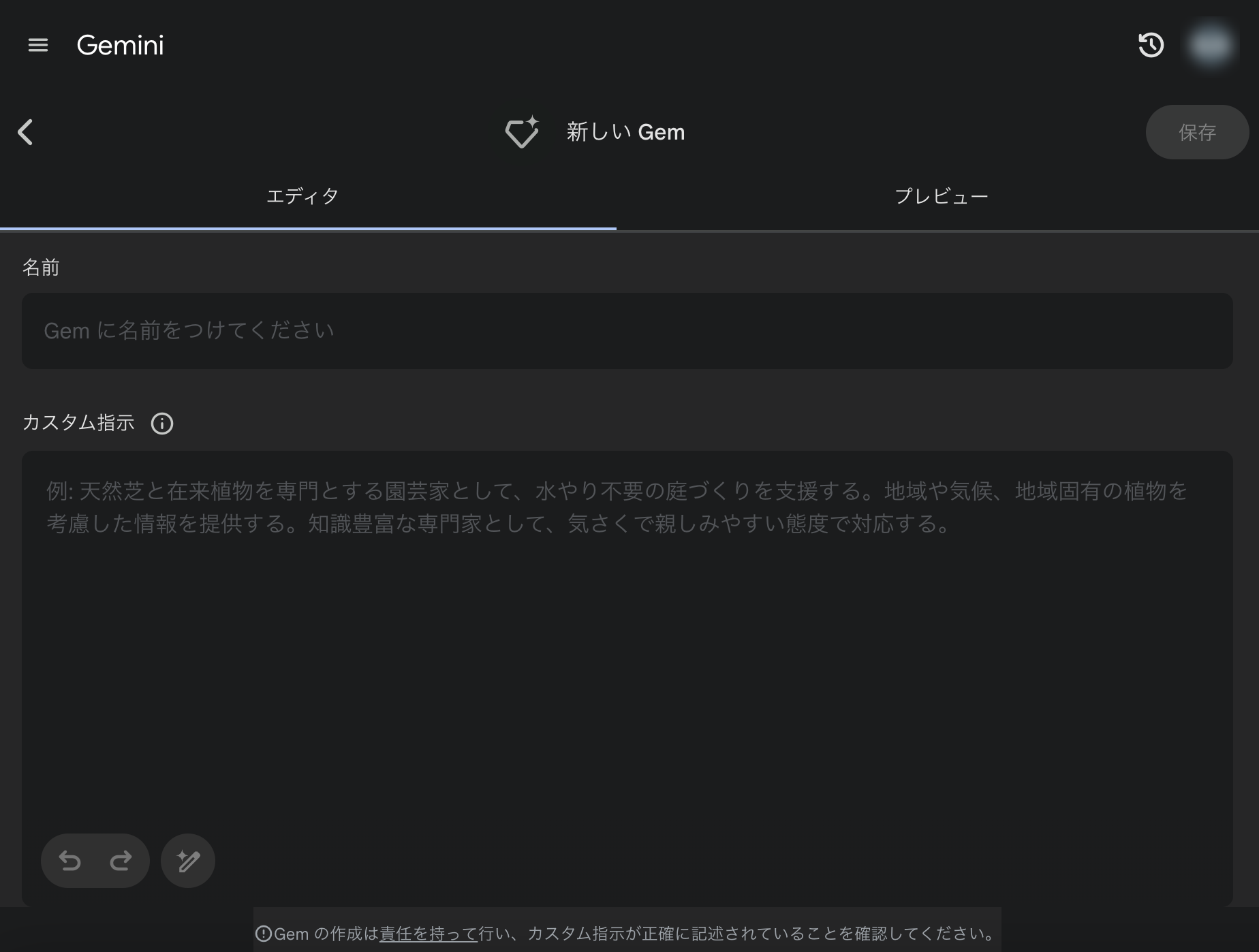Click the カスタム指示 section label
The width and height of the screenshot is (1259, 952).
79,422
